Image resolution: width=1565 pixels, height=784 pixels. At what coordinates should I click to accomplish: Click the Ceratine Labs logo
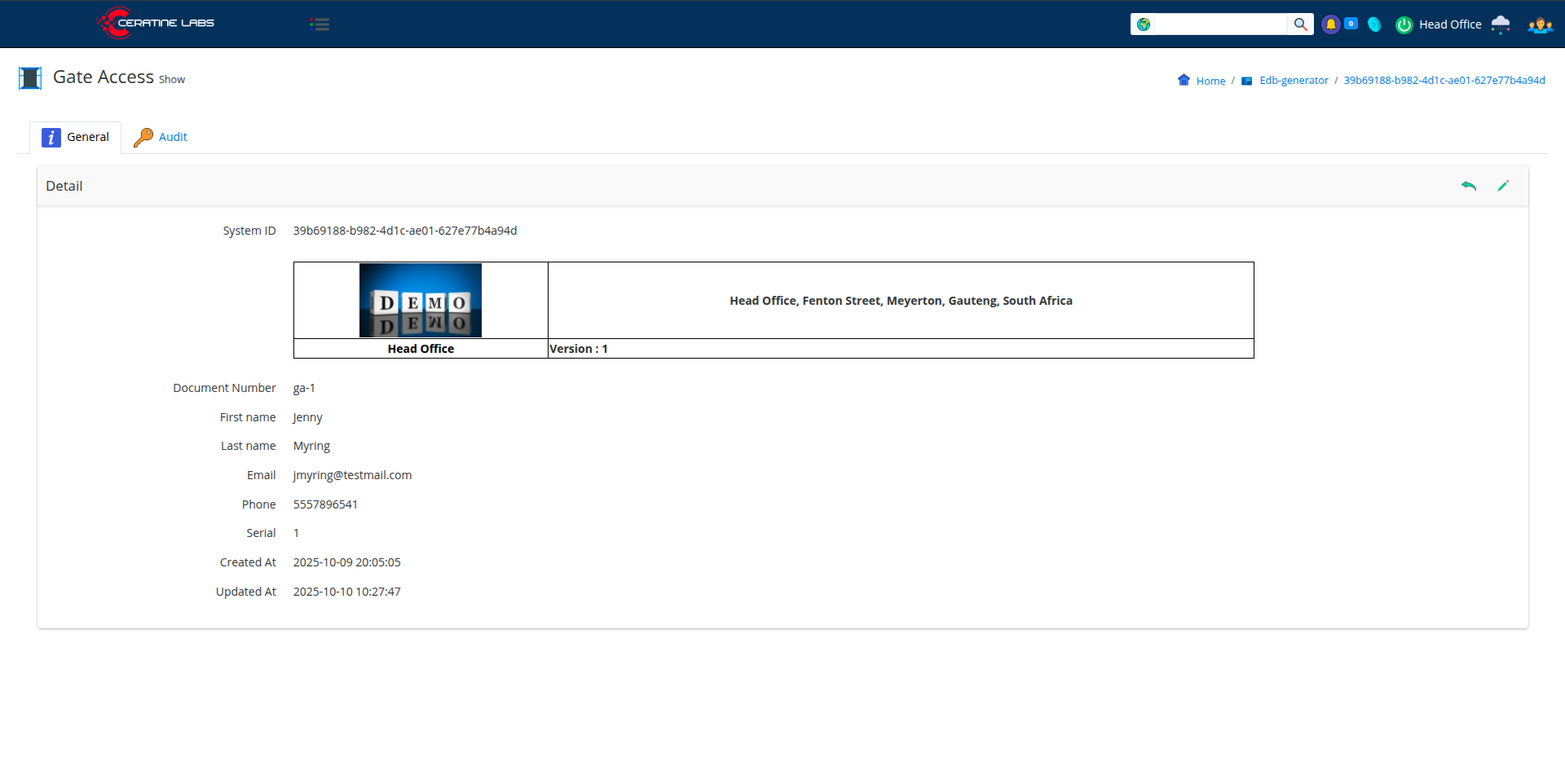[156, 23]
